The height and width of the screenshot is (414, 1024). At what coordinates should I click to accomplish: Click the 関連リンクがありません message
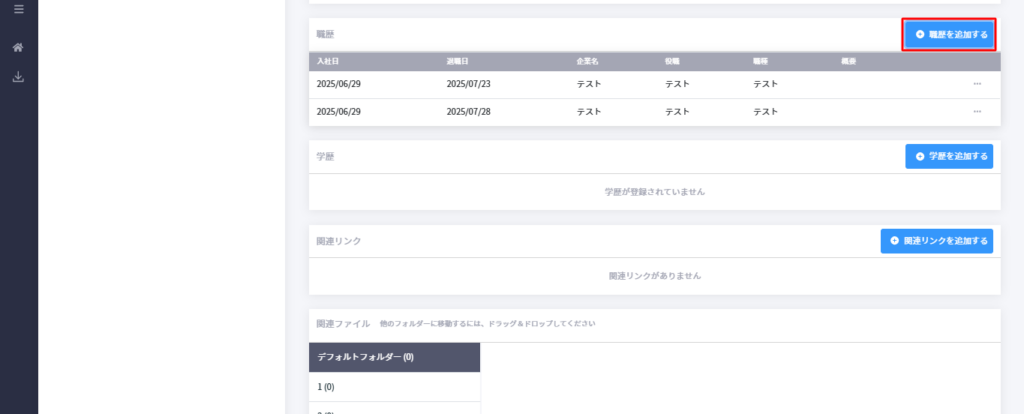pyautogui.click(x=655, y=276)
